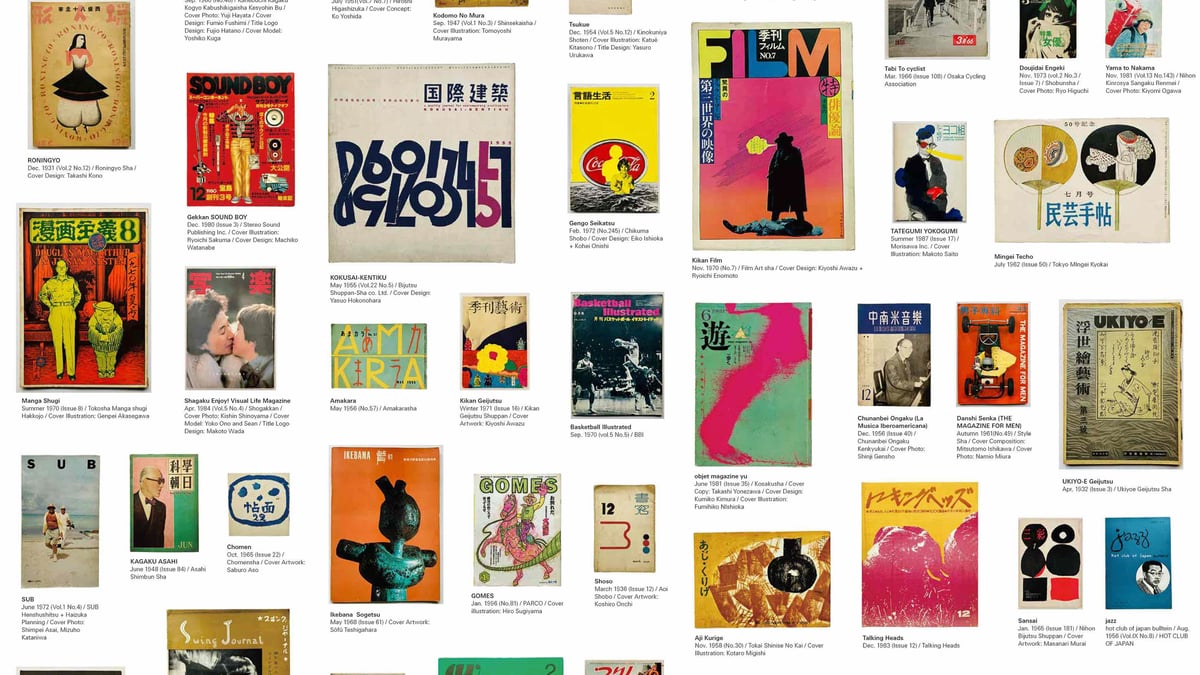Open the Mingei Techo fan-pattern cover

(x=1081, y=181)
